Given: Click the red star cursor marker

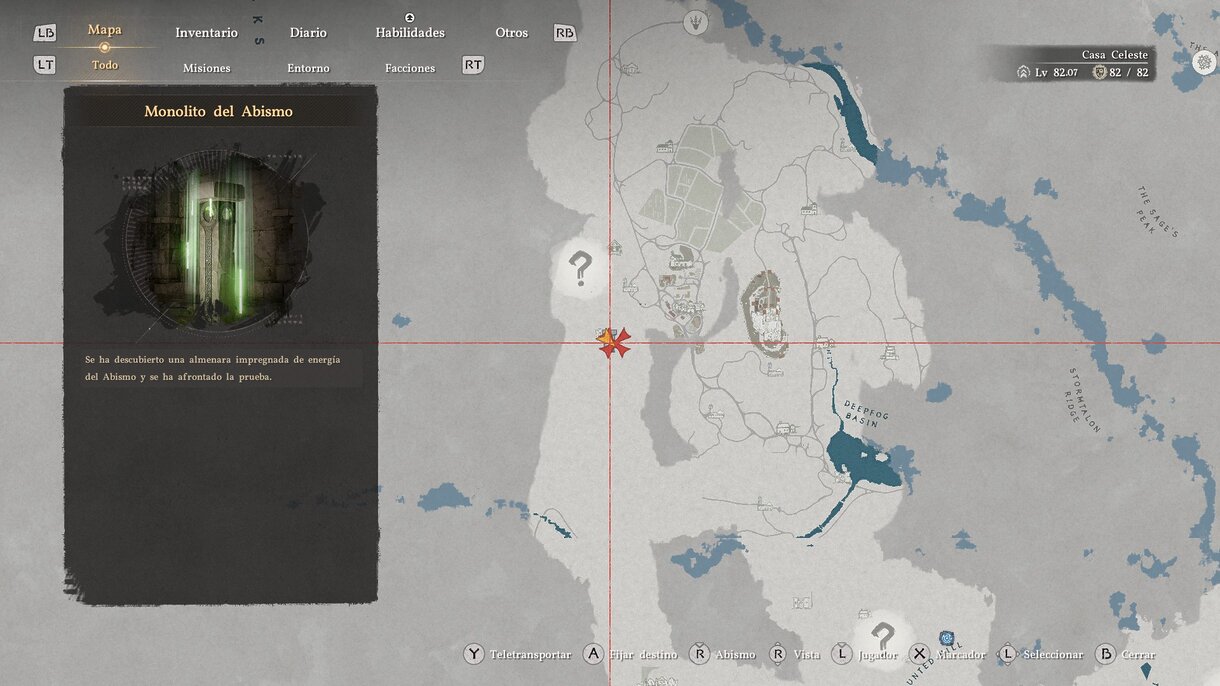Looking at the screenshot, I should pos(616,343).
